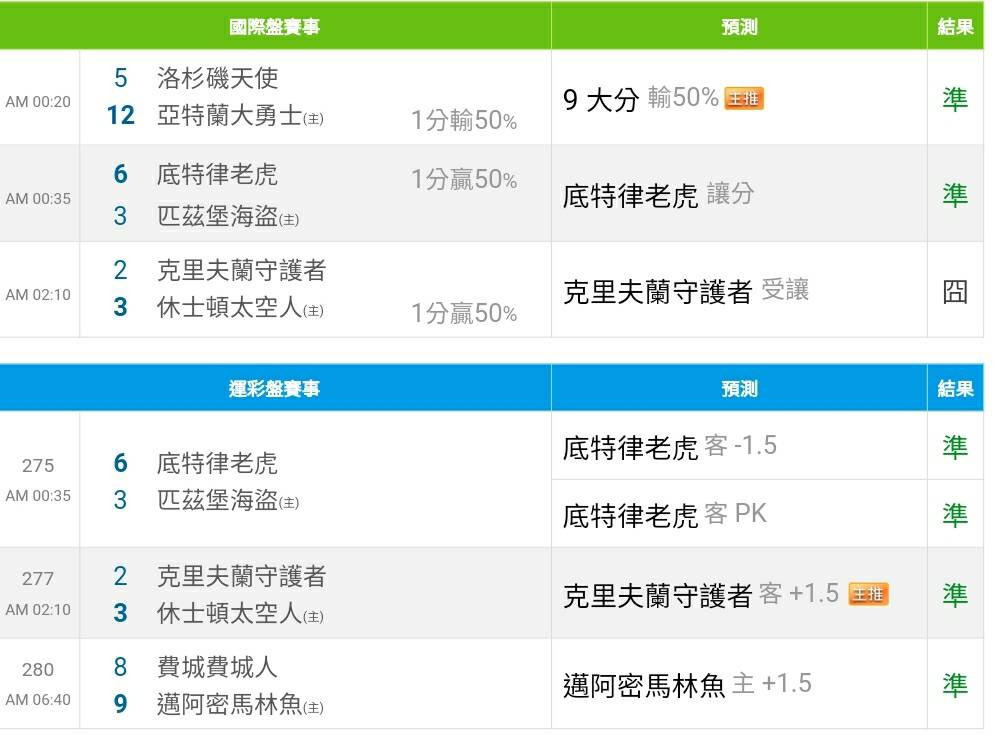Select AM 02:10 time in 國際盤賽事
This screenshot has height=753, width=999.
(38, 295)
